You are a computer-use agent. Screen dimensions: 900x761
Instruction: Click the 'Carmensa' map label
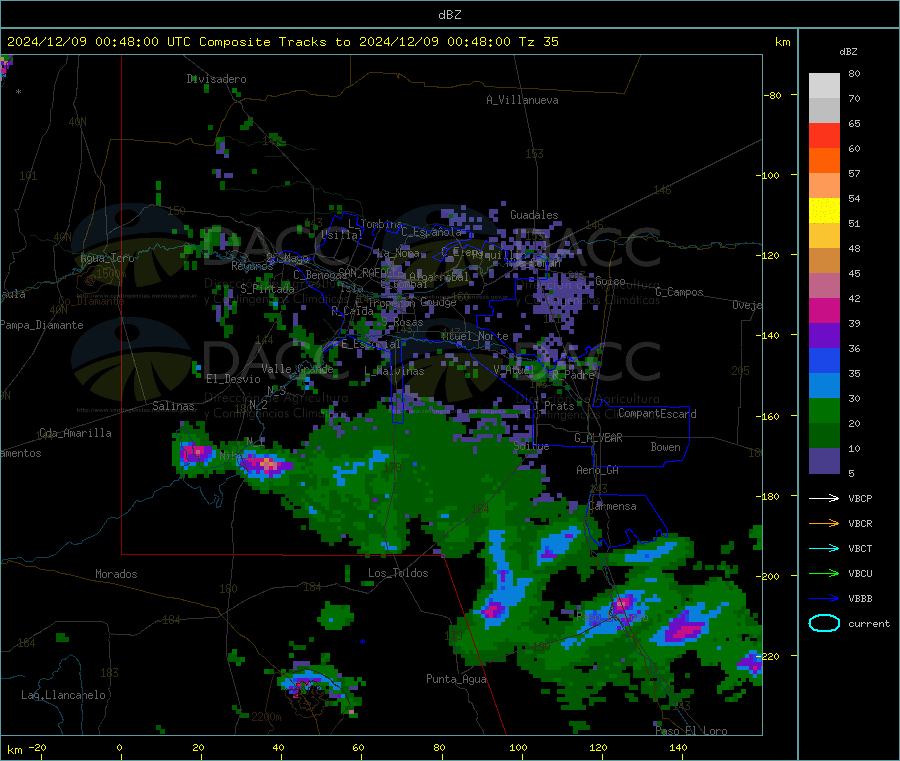[x=612, y=506]
